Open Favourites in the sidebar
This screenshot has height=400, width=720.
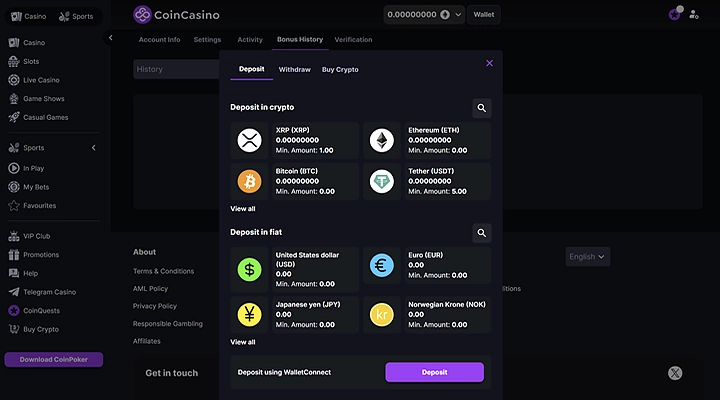[x=33, y=206]
